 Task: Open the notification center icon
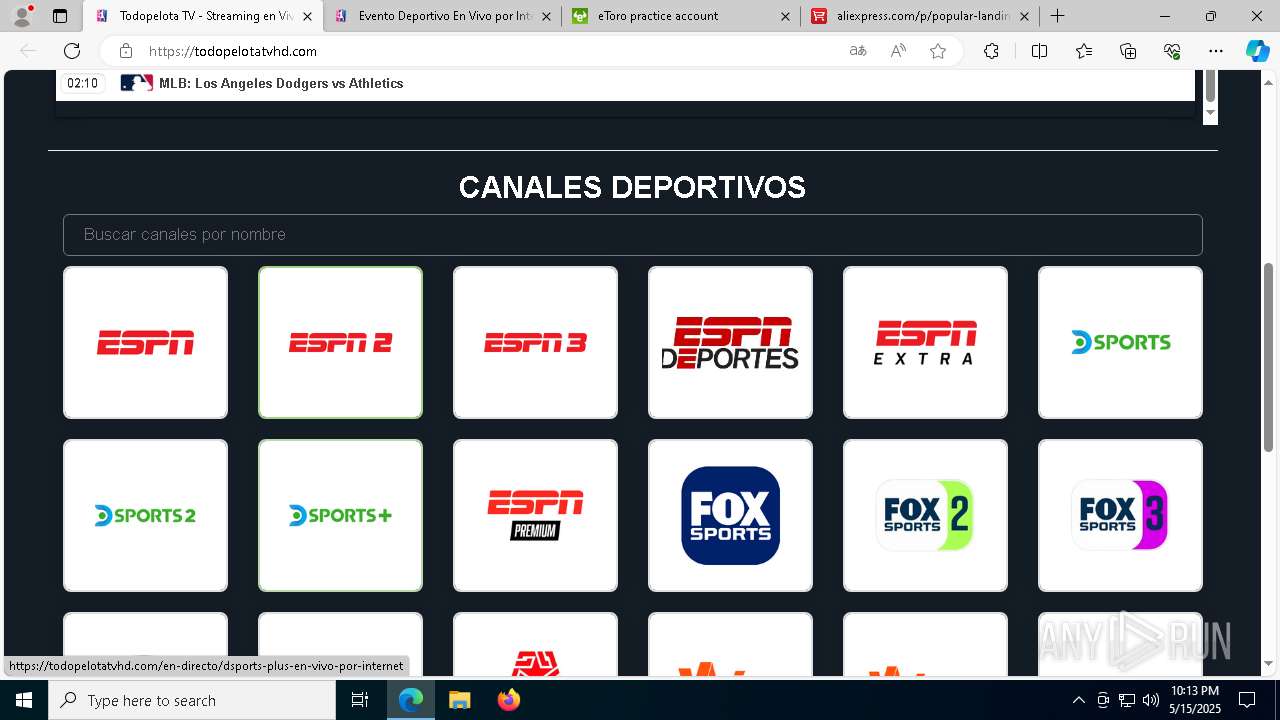click(1247, 700)
